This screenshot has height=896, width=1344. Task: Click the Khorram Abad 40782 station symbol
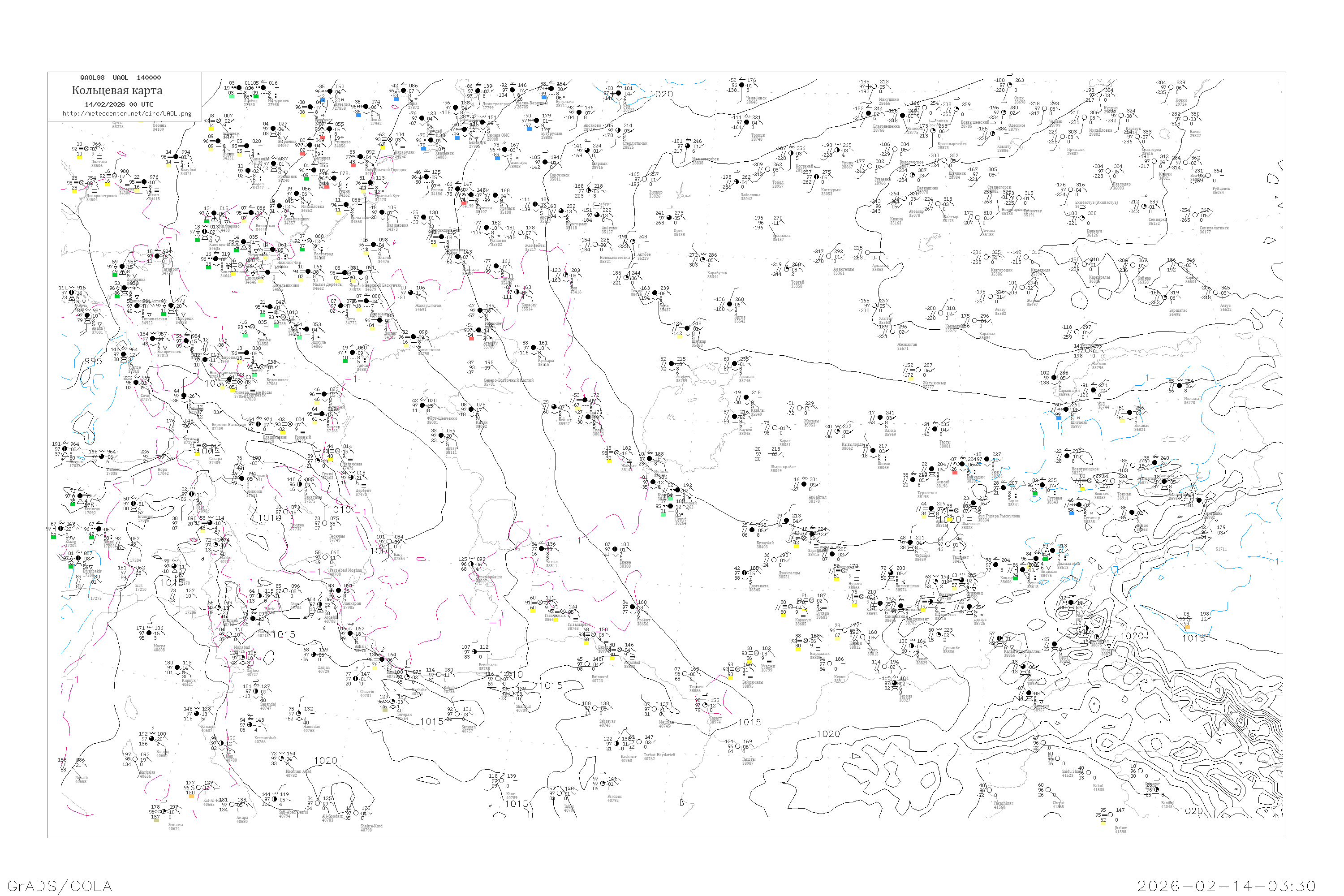[281, 759]
